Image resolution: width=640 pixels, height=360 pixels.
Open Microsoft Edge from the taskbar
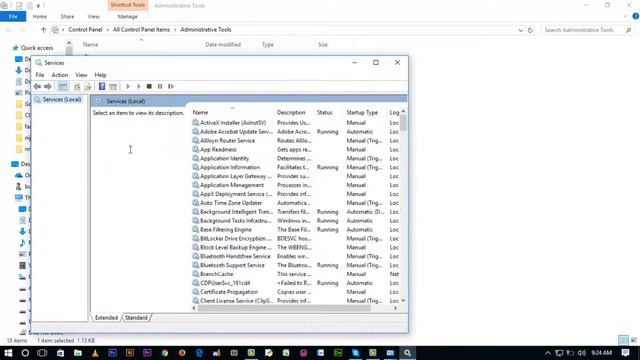[x=199, y=353]
